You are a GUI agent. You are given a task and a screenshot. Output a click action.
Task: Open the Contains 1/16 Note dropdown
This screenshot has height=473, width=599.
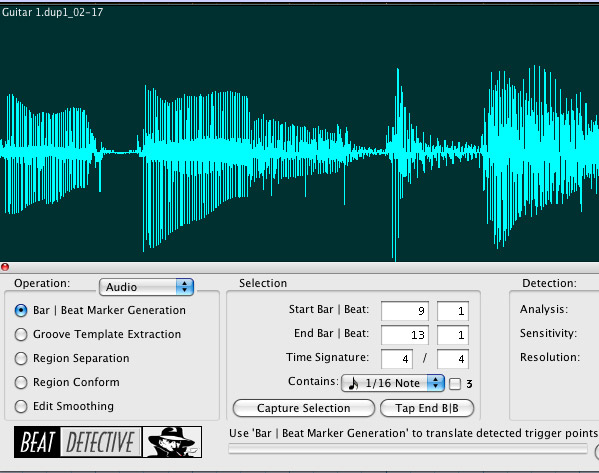[x=393, y=383]
